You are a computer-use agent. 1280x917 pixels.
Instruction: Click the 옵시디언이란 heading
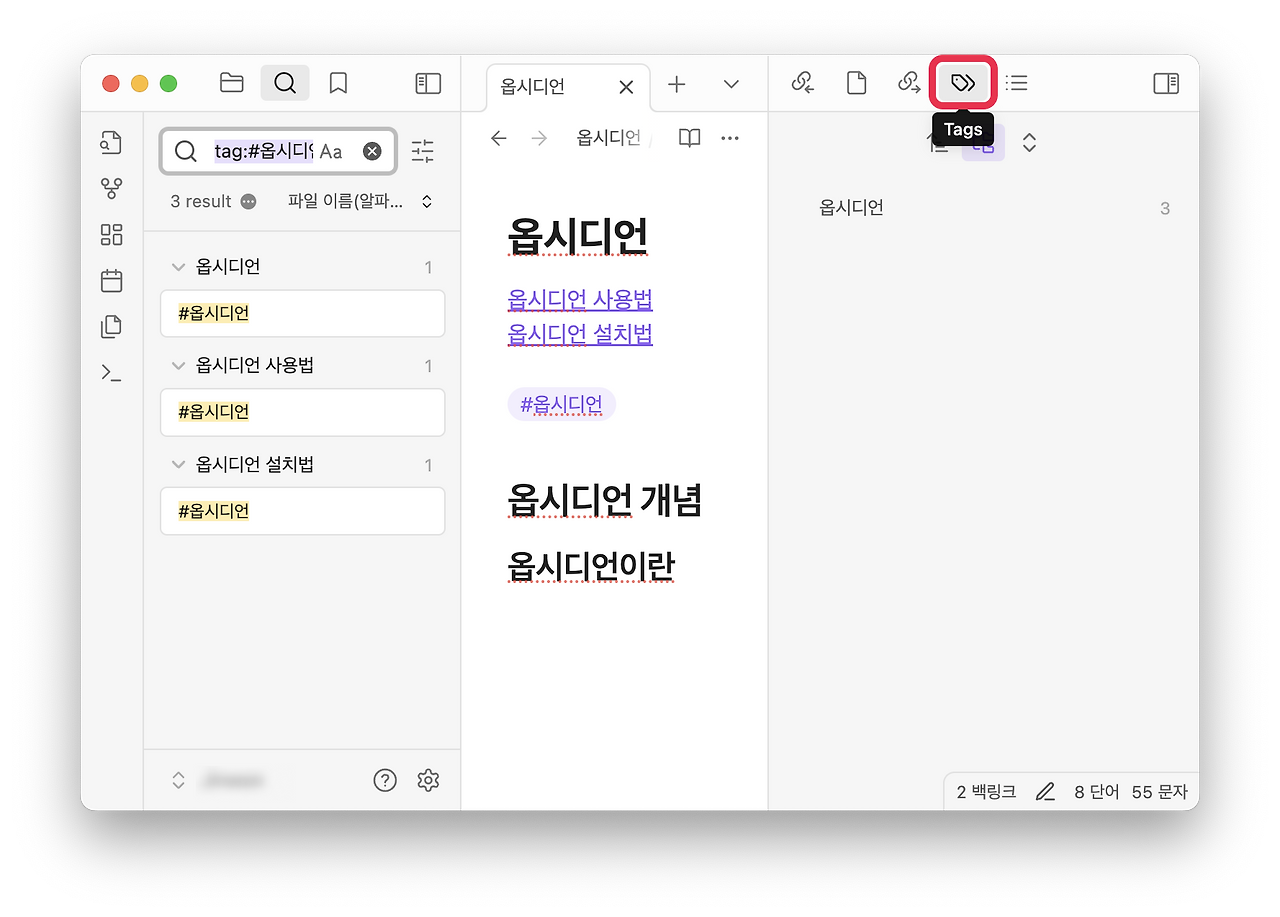pyautogui.click(x=591, y=566)
